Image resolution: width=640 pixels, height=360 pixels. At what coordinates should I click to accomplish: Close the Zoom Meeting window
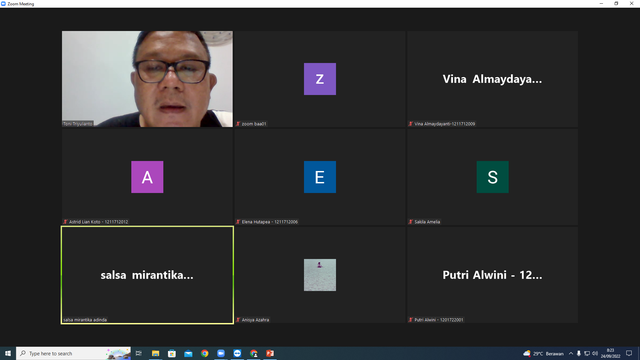tap(631, 4)
